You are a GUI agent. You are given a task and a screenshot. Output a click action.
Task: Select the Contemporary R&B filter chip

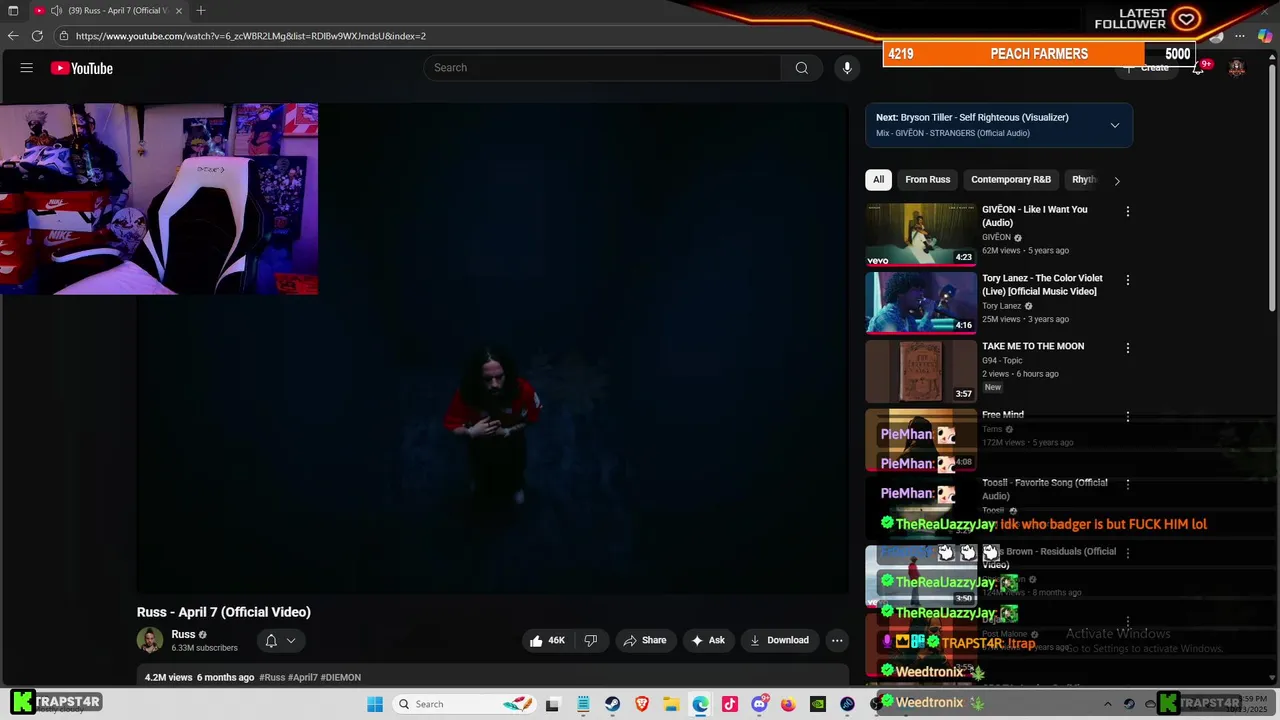(1011, 180)
